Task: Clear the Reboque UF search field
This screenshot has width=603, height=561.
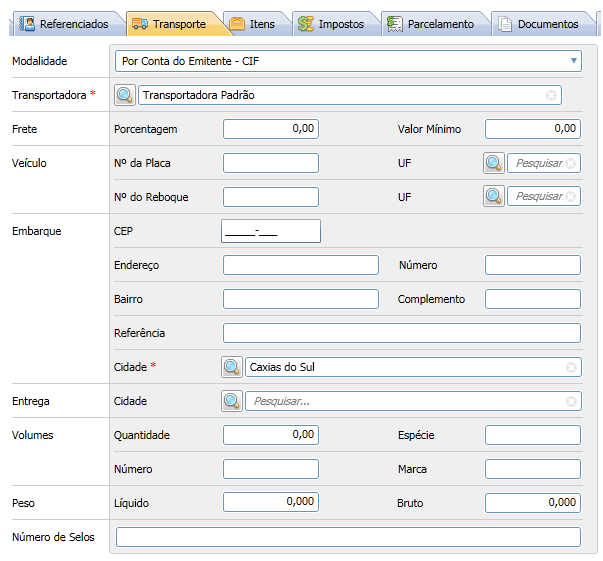Action: tap(571, 196)
